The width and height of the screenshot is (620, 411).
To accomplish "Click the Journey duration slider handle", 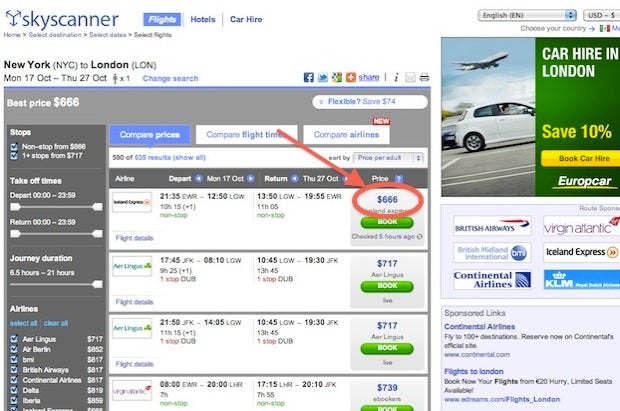I will point(97,284).
